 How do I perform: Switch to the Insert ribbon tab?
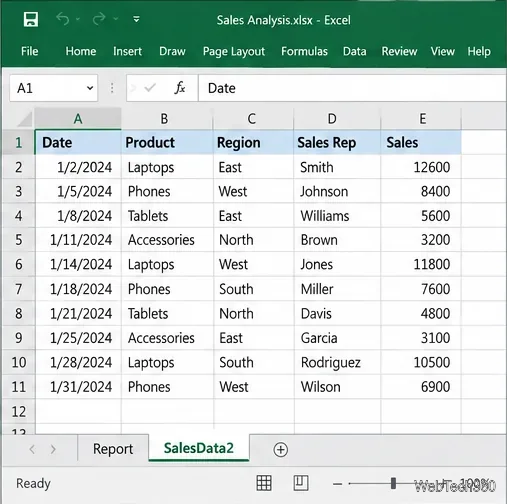click(127, 51)
